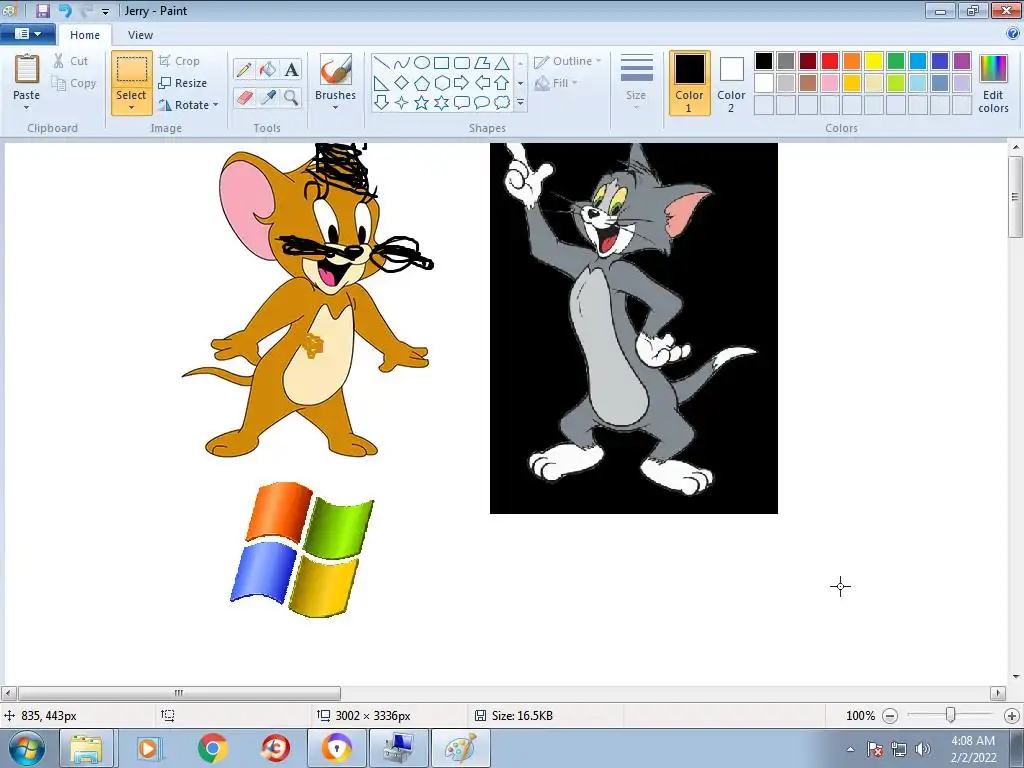Image resolution: width=1024 pixels, height=768 pixels.
Task: Pick the Oval shape
Action: pos(422,63)
